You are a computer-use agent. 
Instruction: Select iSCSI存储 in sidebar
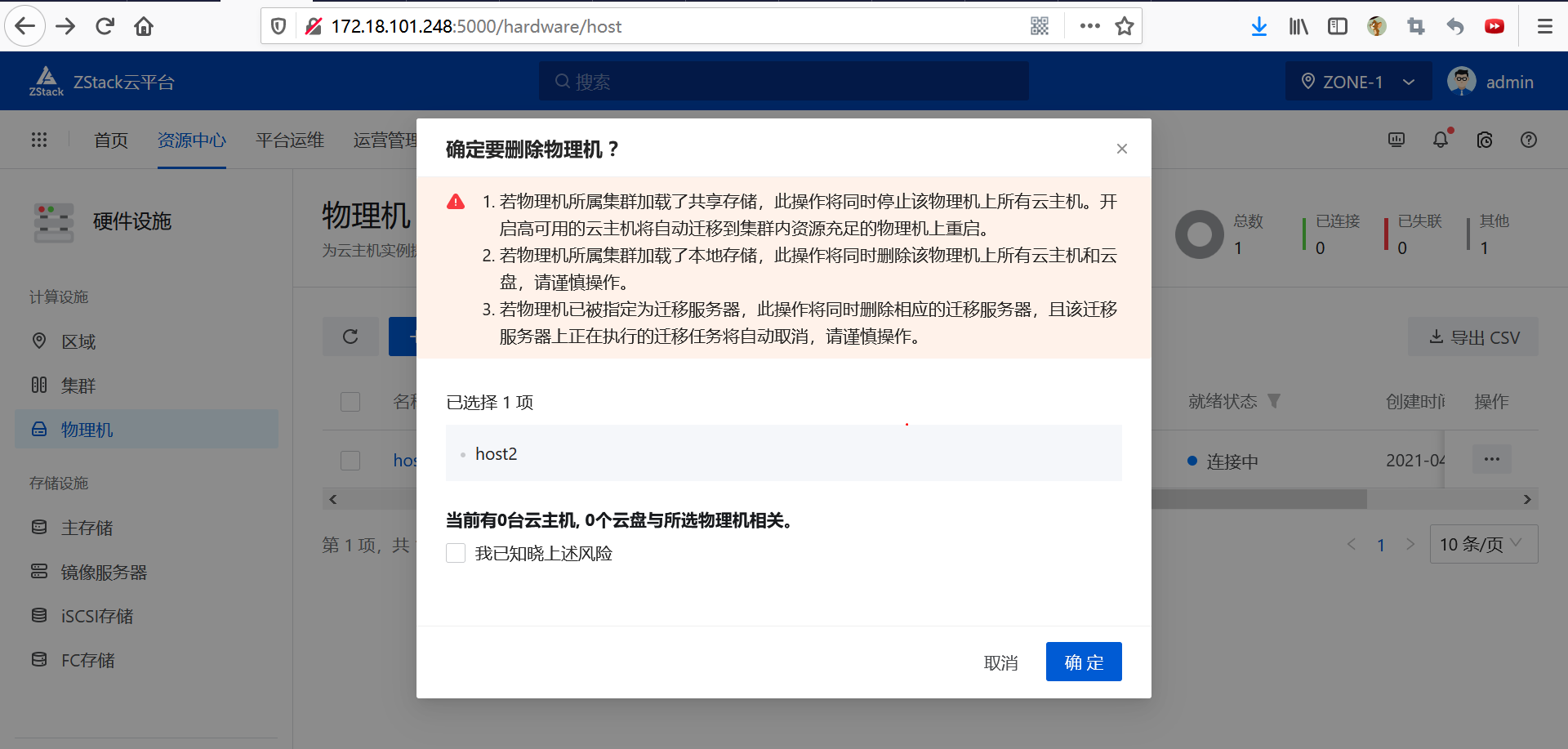tap(147, 616)
